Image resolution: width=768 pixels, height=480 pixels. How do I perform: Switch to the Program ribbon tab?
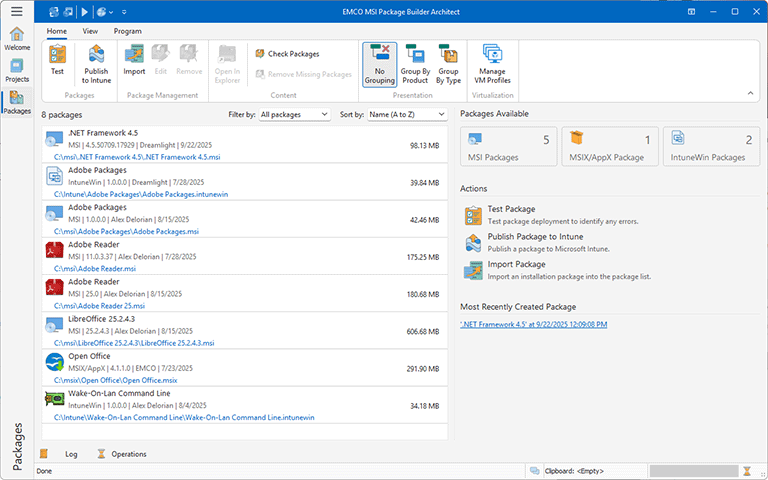coord(127,31)
